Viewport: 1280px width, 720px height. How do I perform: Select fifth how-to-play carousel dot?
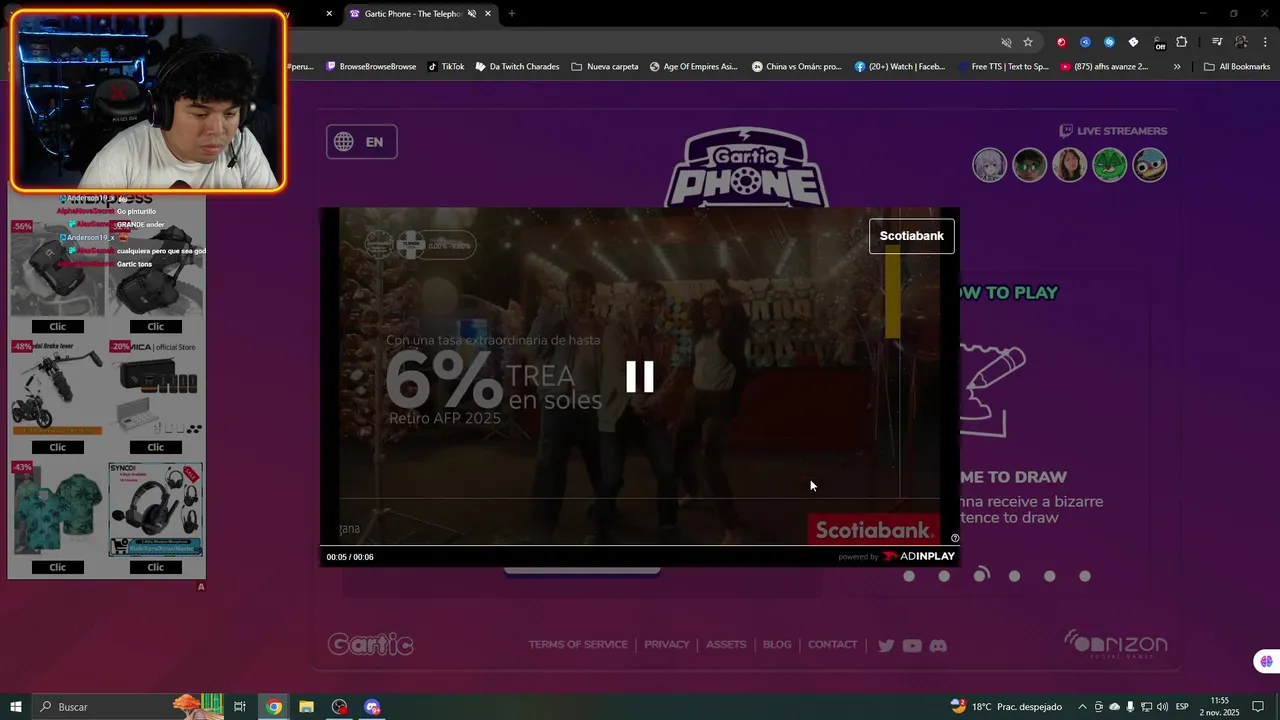pos(1049,576)
